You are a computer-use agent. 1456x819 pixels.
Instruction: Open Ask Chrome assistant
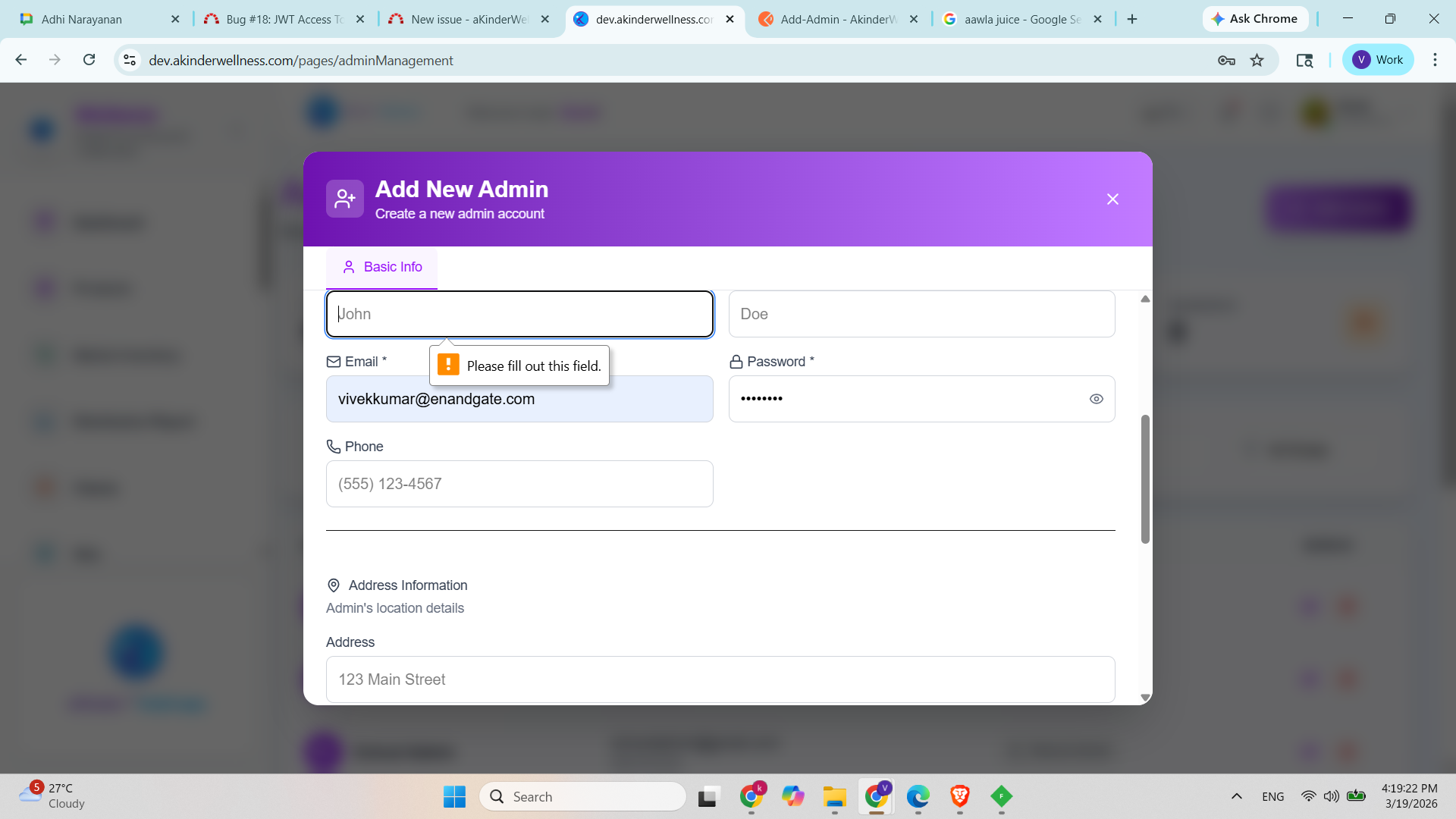(x=1255, y=19)
